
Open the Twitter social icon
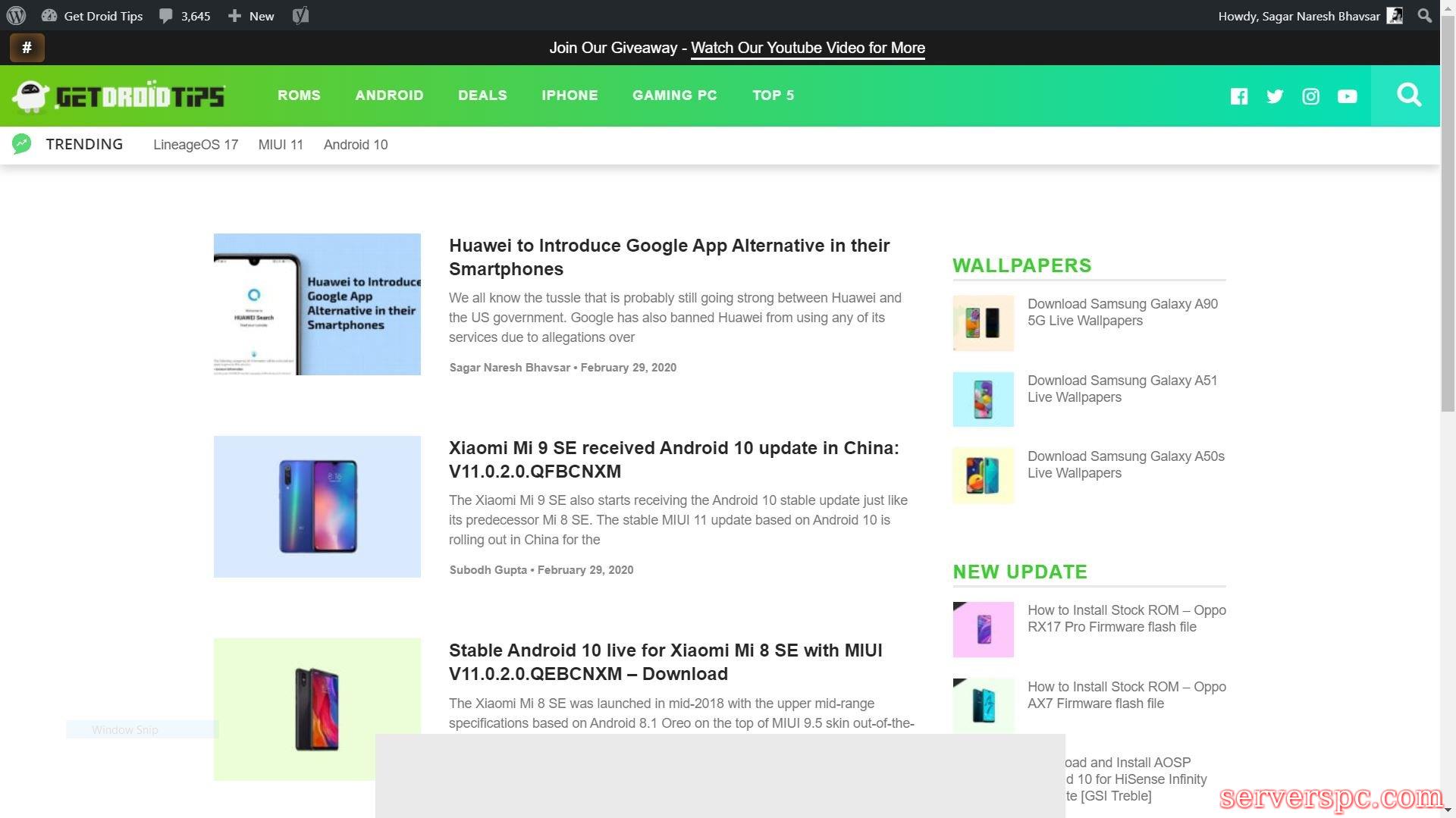point(1275,96)
